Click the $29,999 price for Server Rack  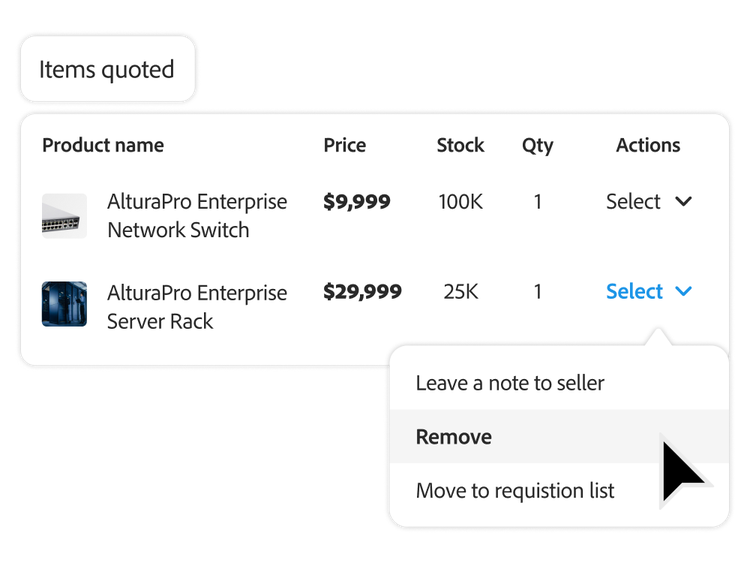pos(362,292)
